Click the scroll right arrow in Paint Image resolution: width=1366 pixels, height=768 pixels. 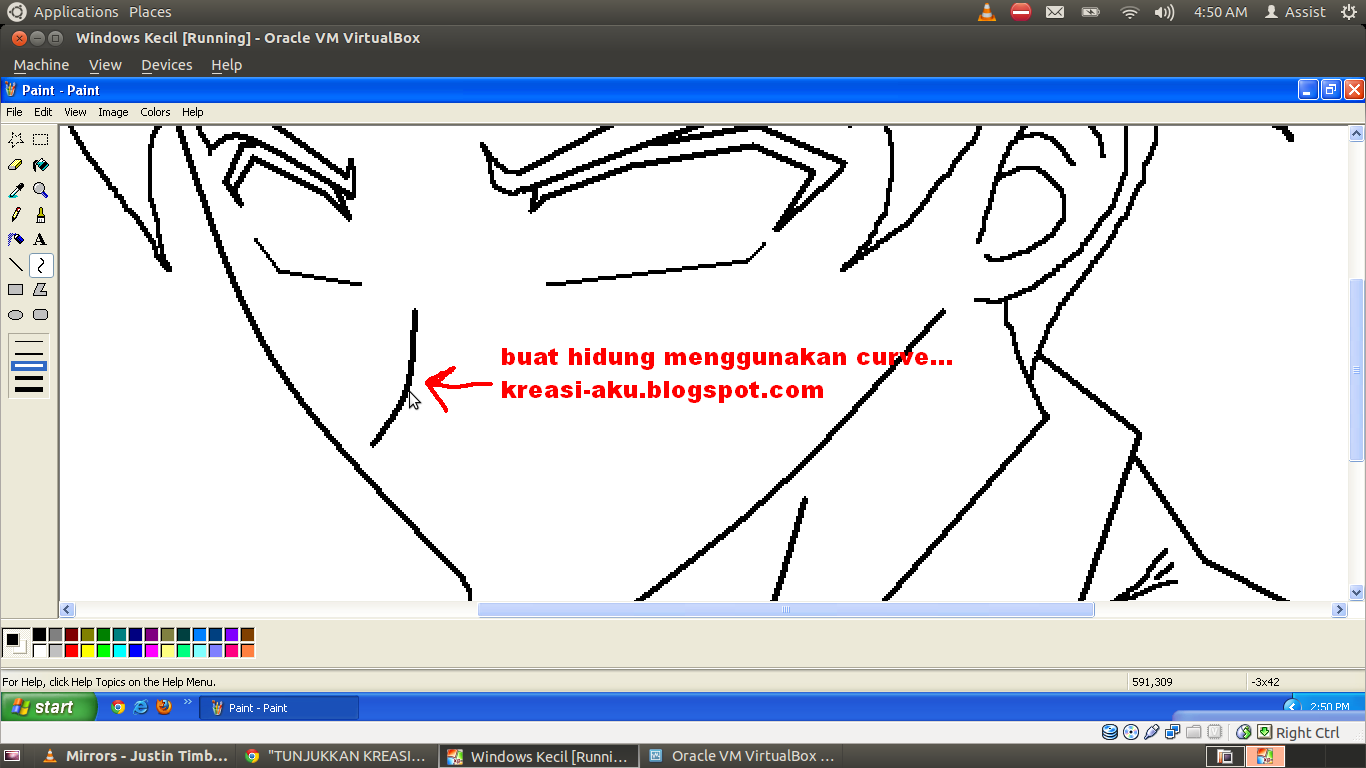tap(1340, 610)
